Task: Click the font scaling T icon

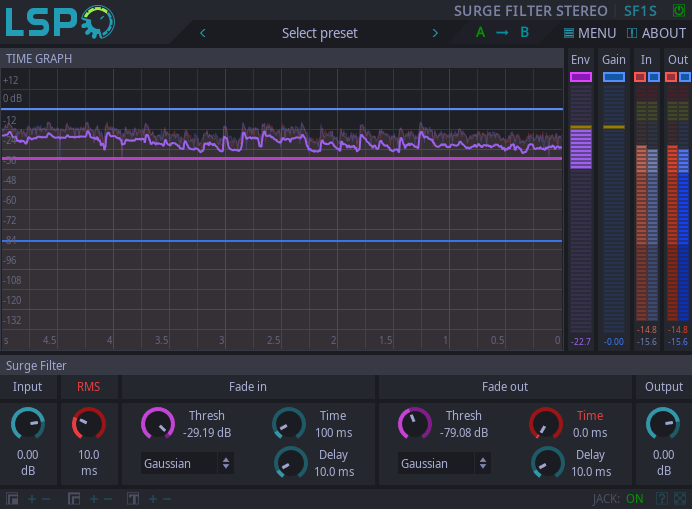Action: coord(133,499)
